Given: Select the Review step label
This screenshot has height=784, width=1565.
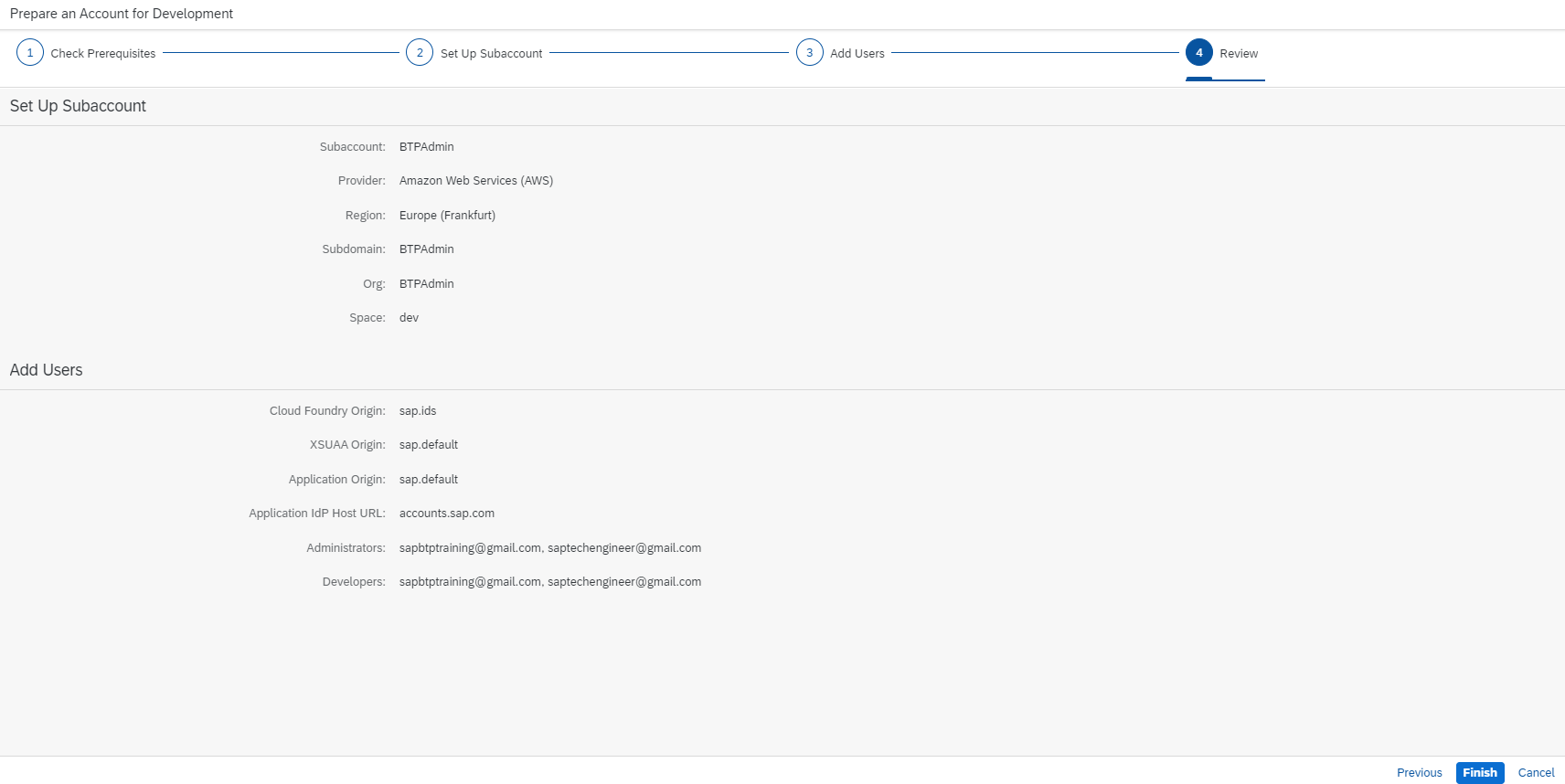Looking at the screenshot, I should point(1238,54).
